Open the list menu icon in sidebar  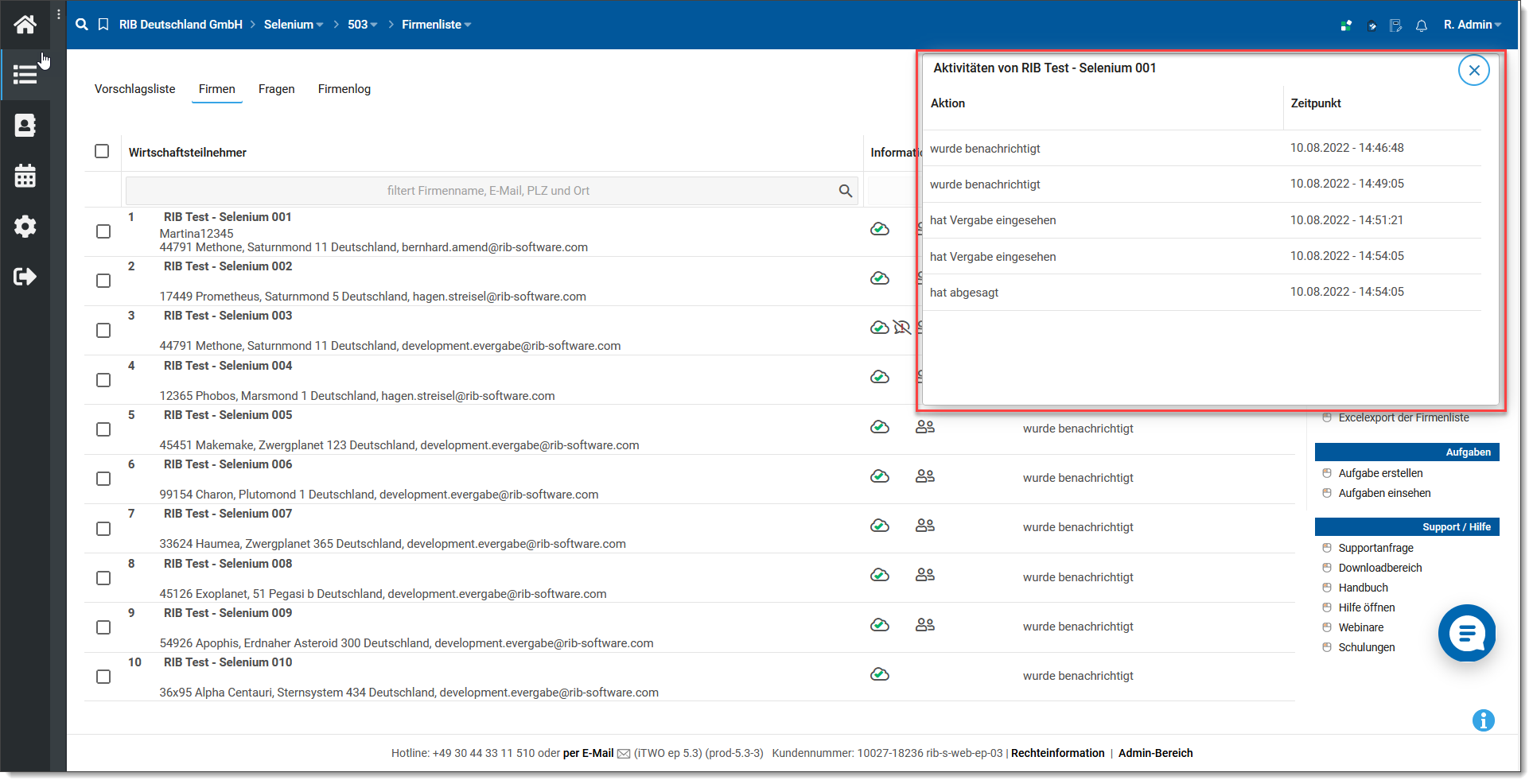tap(25, 75)
